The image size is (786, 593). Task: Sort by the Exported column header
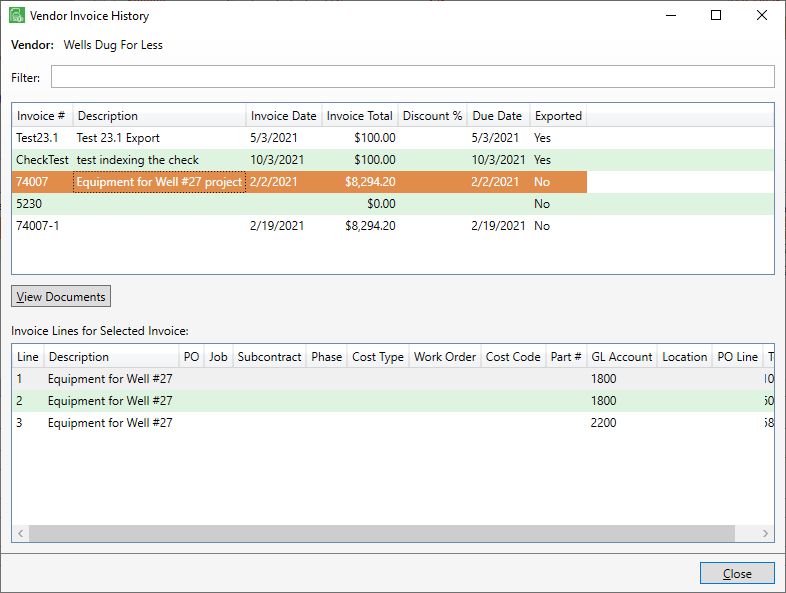tap(558, 116)
